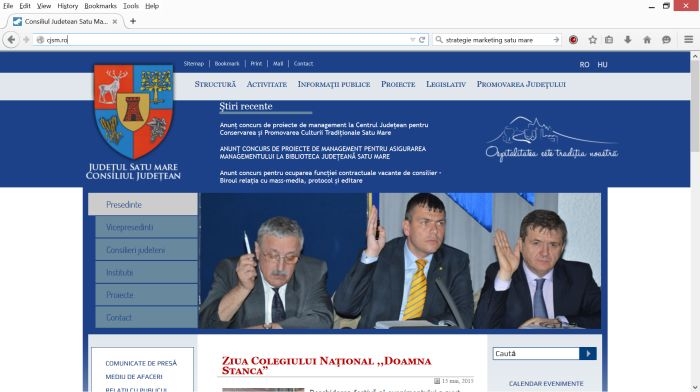Screen dimensions: 700x392
Task: Open the hamburger browser menu
Action: [688, 40]
